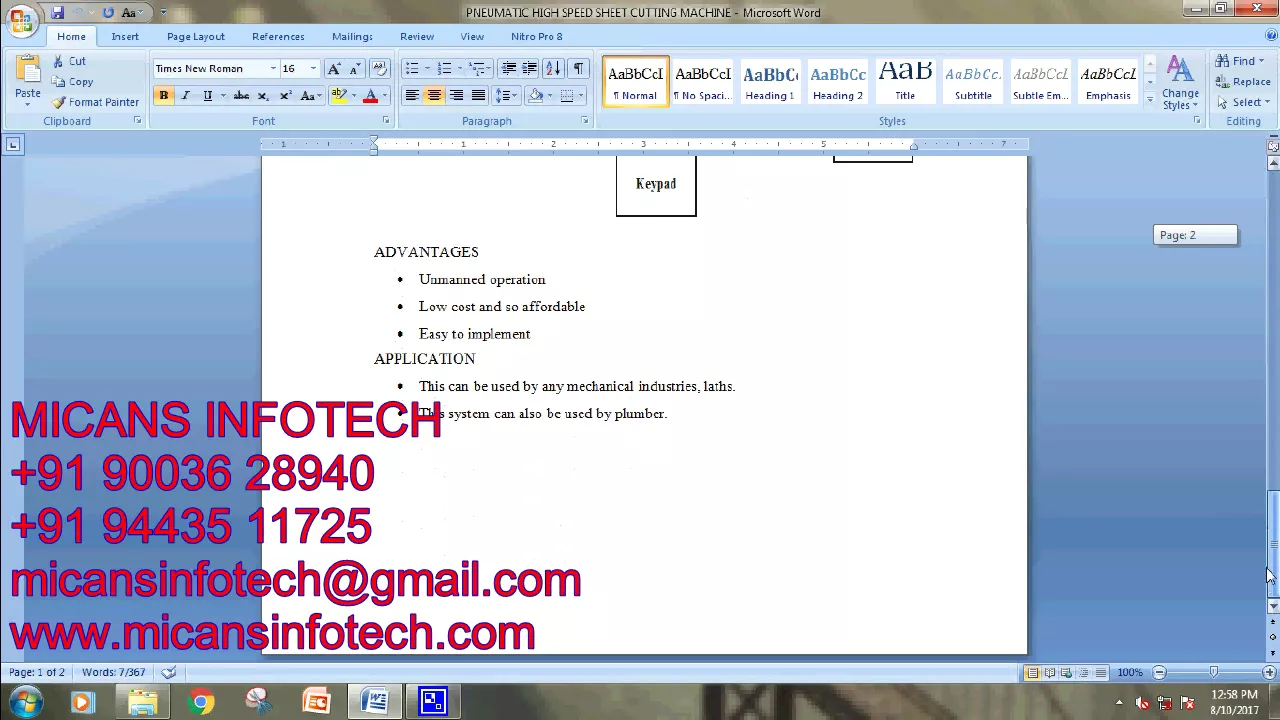Open the Page Layout tab
Screen dimensions: 1280x720
click(x=196, y=37)
